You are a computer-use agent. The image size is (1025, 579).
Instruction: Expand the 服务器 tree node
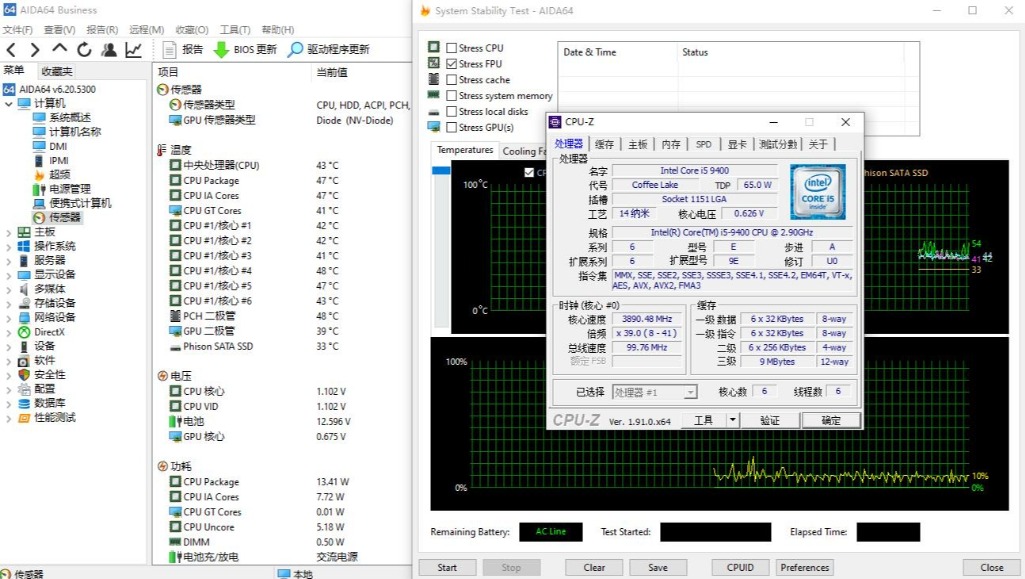coord(8,261)
